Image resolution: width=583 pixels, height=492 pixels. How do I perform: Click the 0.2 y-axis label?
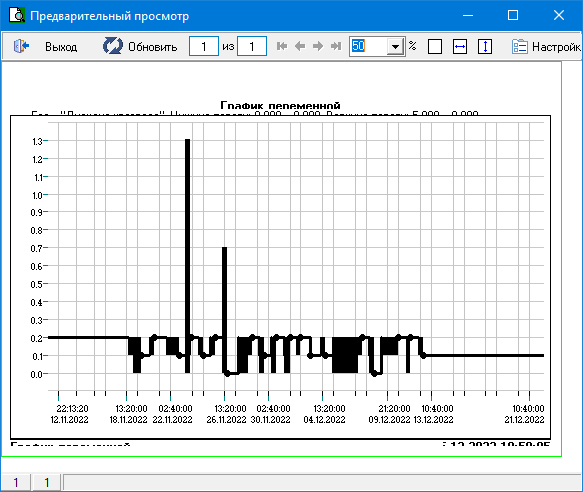click(36, 338)
